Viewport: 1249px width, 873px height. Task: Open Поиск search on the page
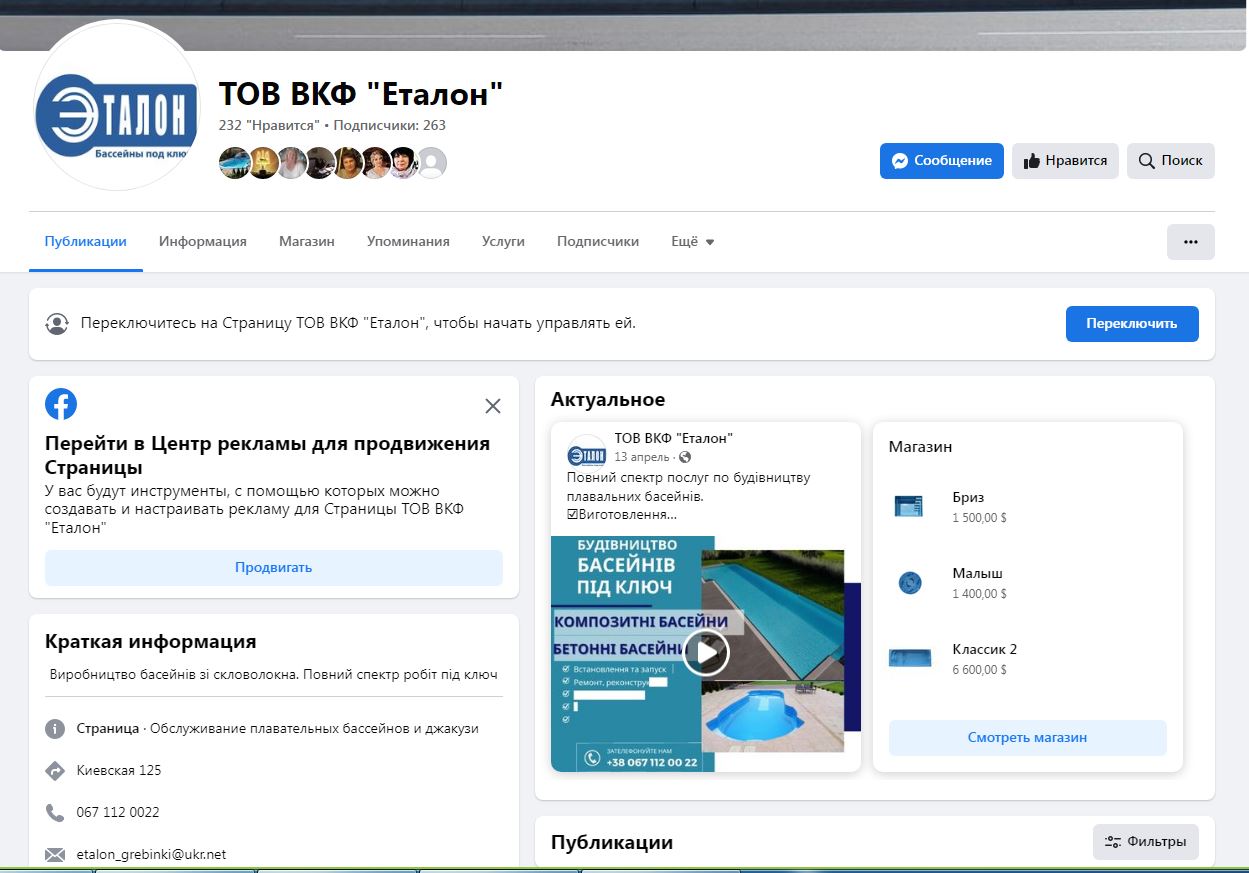(x=1171, y=161)
